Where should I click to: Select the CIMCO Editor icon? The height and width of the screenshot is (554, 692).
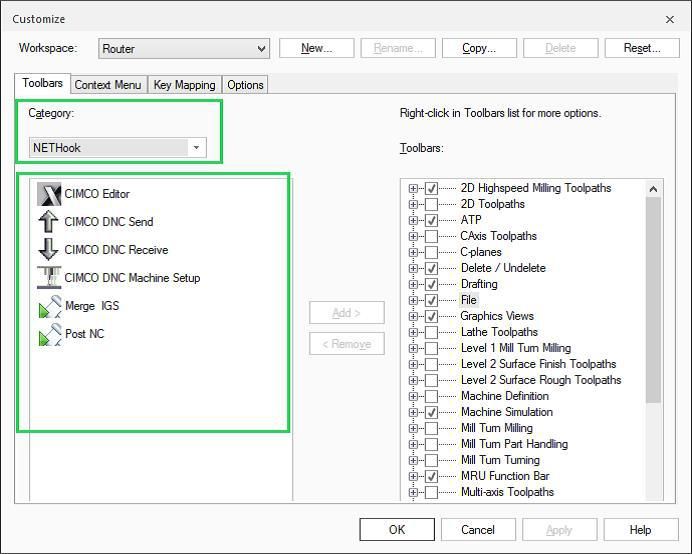tap(49, 194)
